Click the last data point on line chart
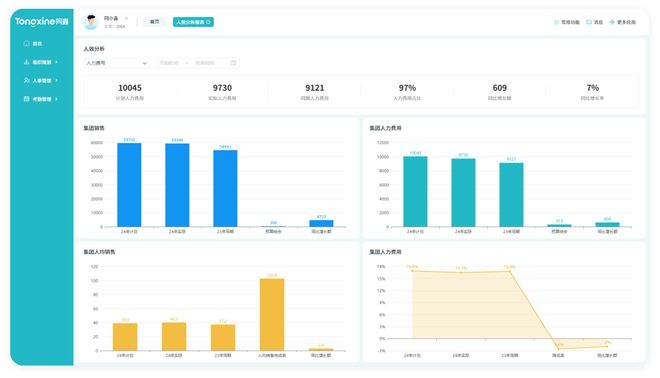Image resolution: width=660 pixels, height=378 pixels. point(607,346)
